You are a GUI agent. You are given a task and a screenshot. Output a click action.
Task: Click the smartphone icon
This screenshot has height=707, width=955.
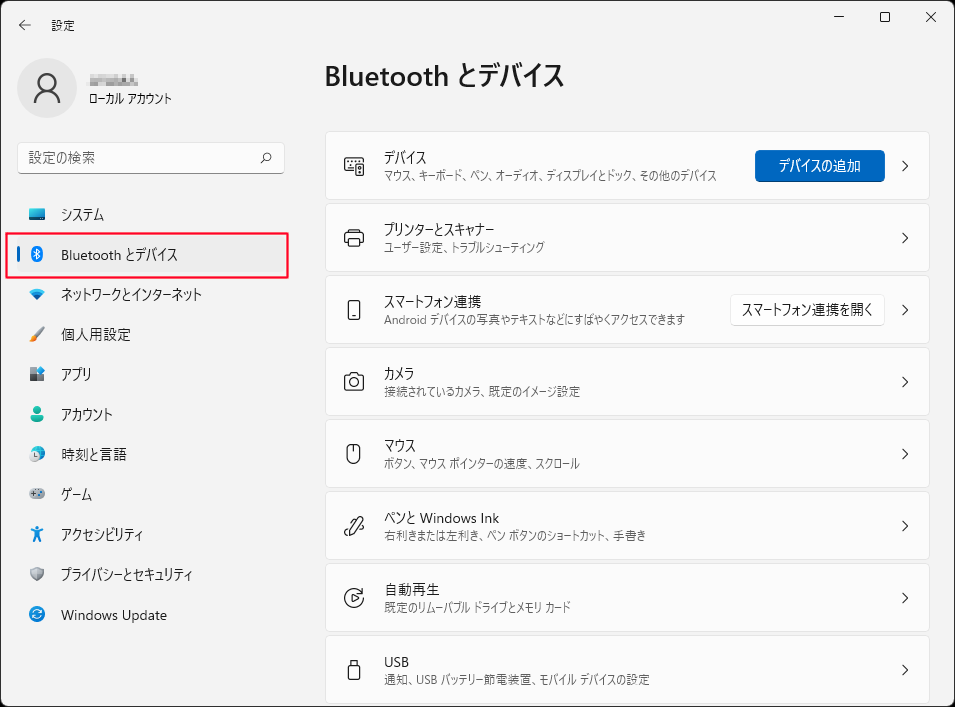click(x=354, y=309)
